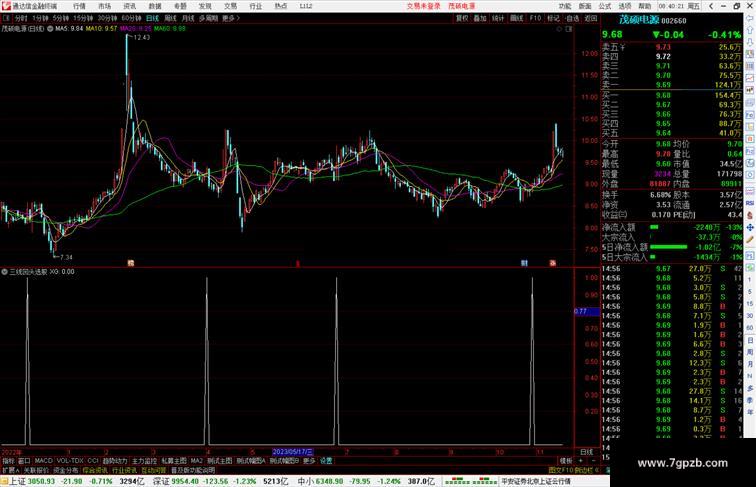Screen dimensions: 756x487
Task: Click the 复权 toolbar button
Action: 462,18
